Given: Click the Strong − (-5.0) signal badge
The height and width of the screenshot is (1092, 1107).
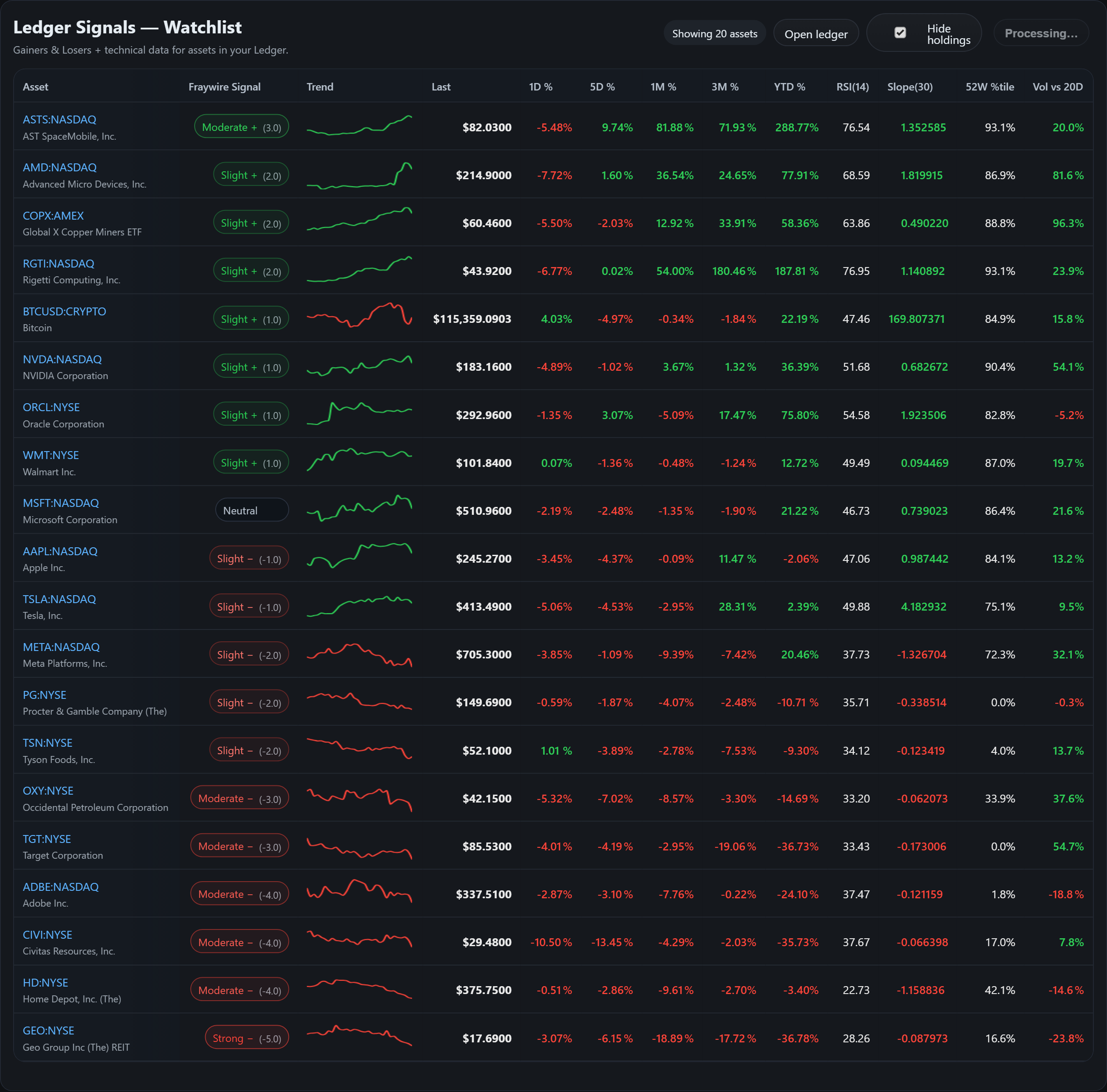Looking at the screenshot, I should click(x=246, y=1038).
